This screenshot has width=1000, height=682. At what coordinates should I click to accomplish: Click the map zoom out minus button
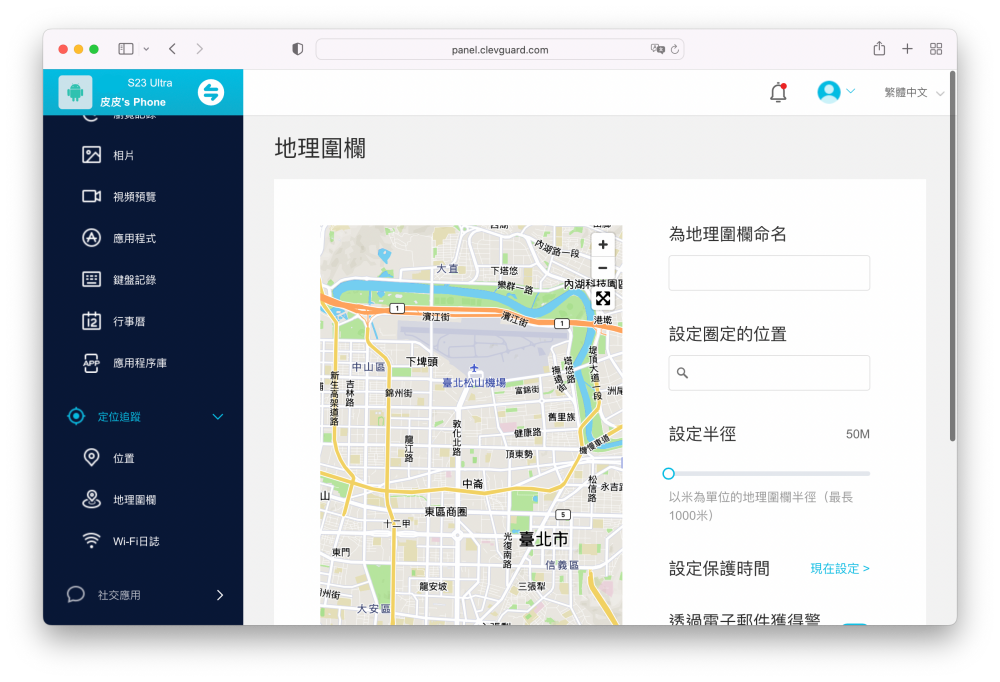pyautogui.click(x=603, y=268)
